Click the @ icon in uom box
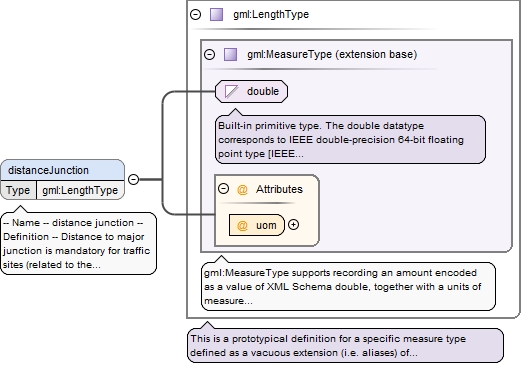The width and height of the screenshot is (522, 366). (242, 225)
